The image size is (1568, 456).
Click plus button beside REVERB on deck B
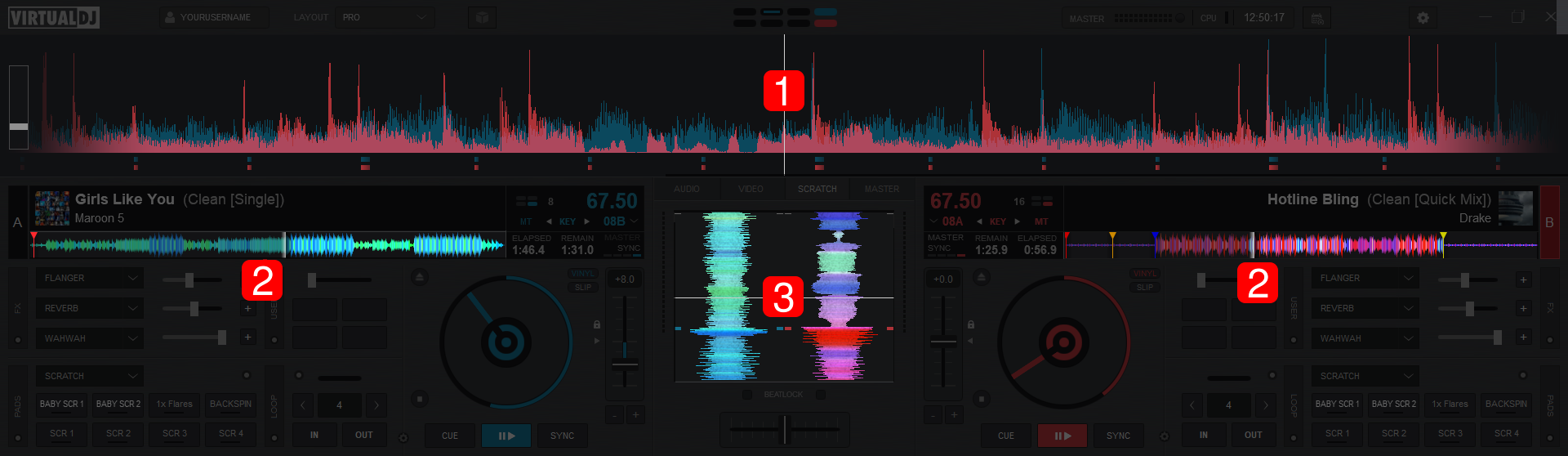click(1523, 308)
